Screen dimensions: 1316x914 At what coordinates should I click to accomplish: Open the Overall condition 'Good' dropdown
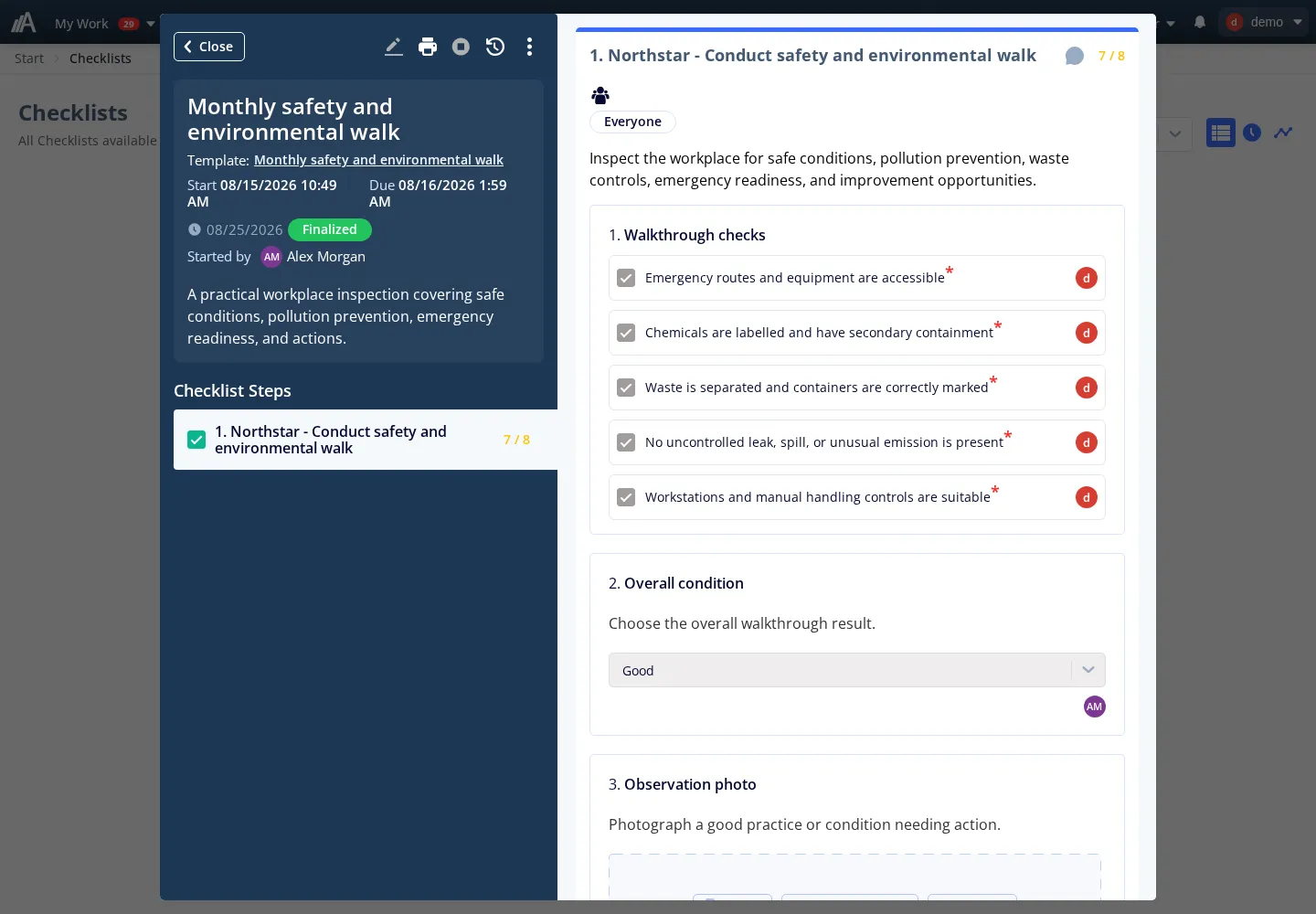tap(857, 670)
